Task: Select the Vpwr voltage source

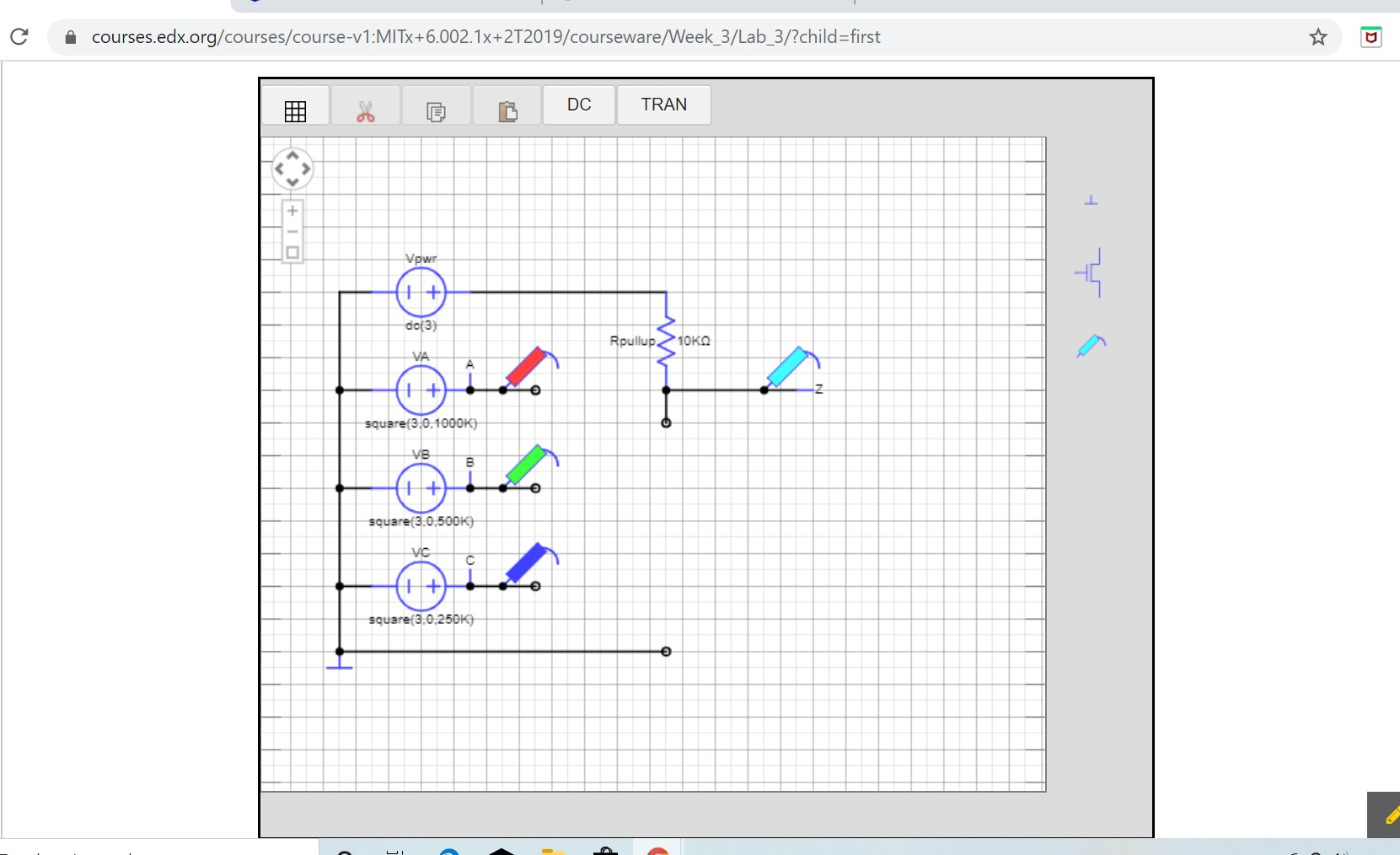Action: [x=421, y=292]
